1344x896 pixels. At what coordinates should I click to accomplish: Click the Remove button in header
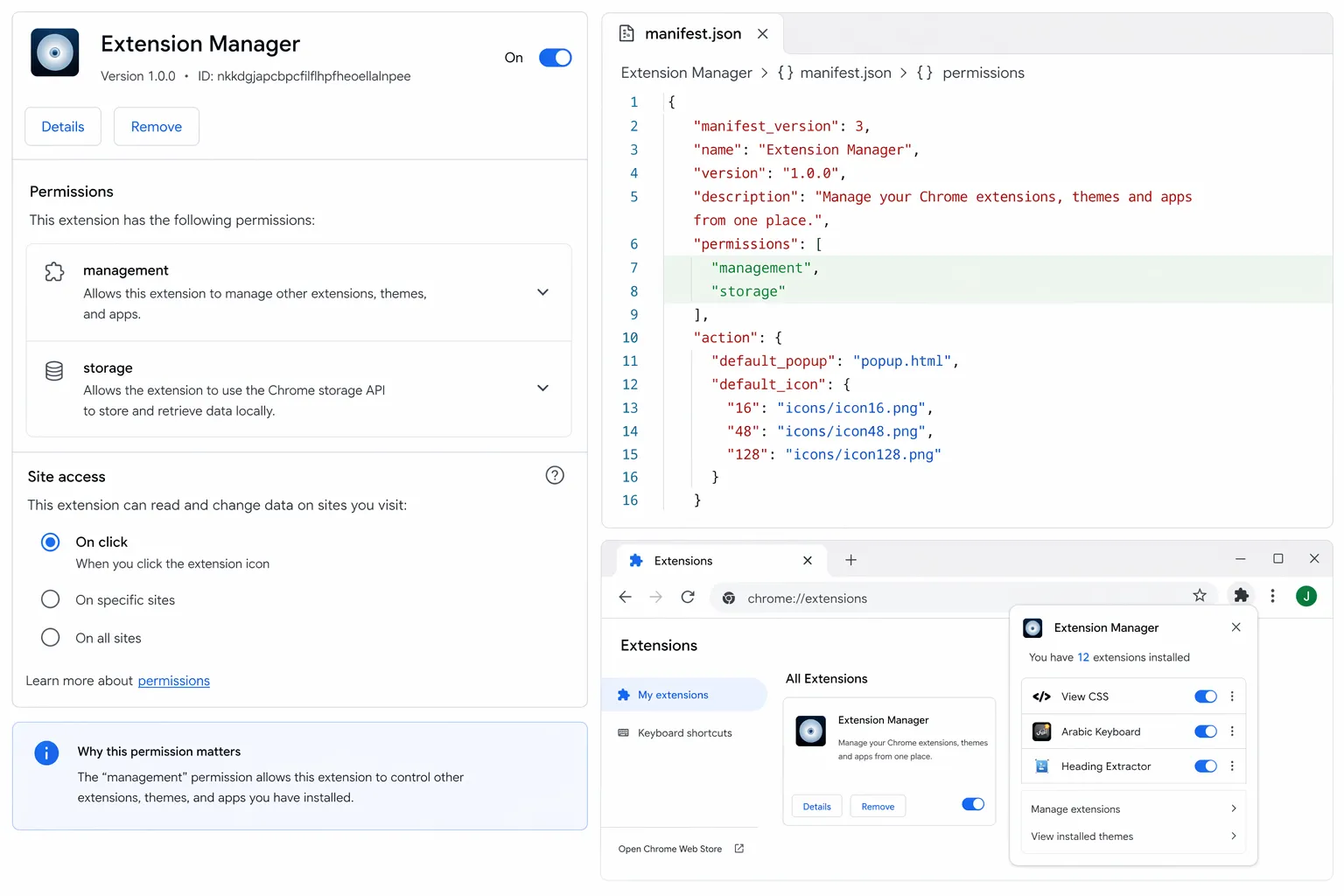pyautogui.click(x=157, y=127)
